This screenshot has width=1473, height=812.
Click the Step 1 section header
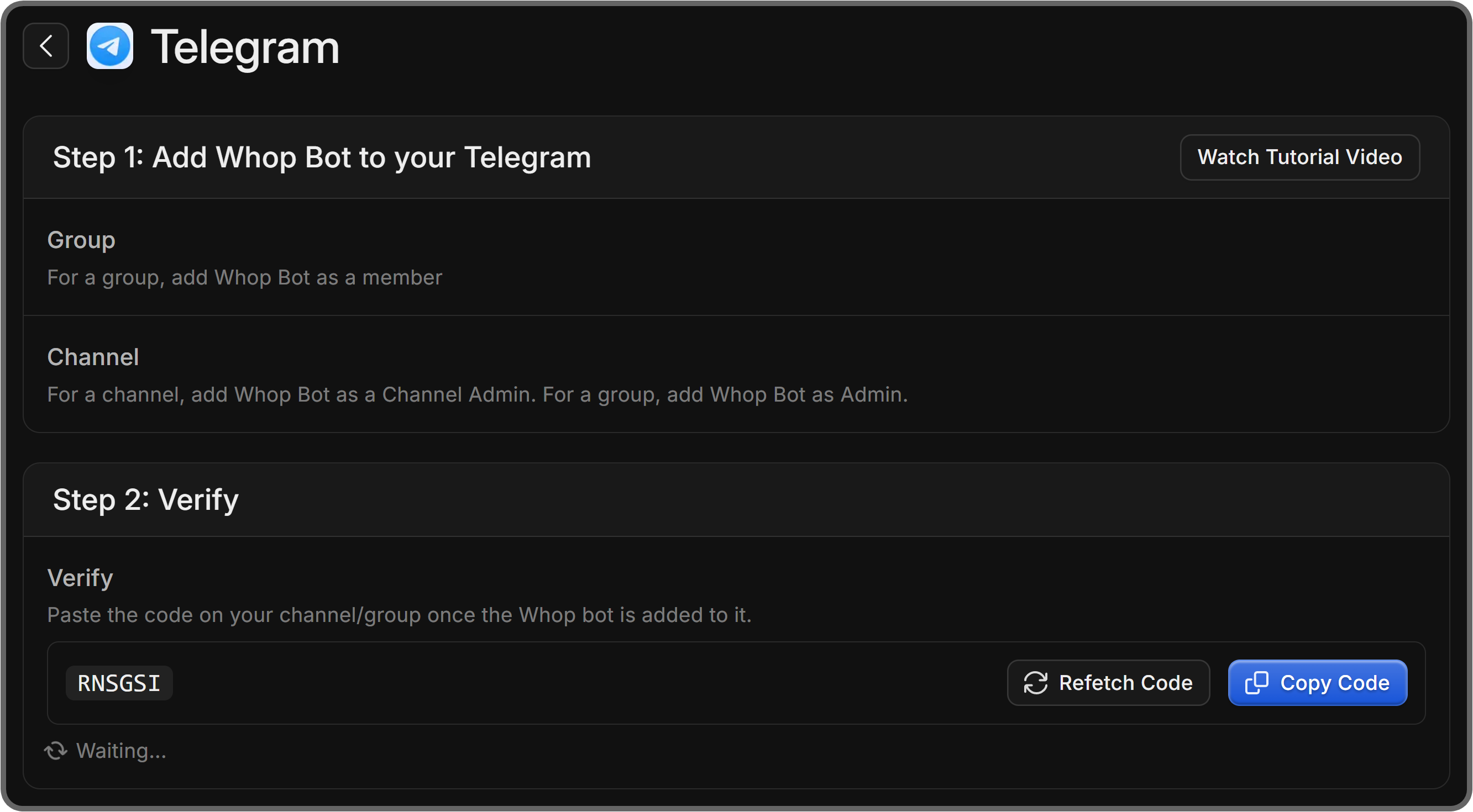(x=322, y=157)
